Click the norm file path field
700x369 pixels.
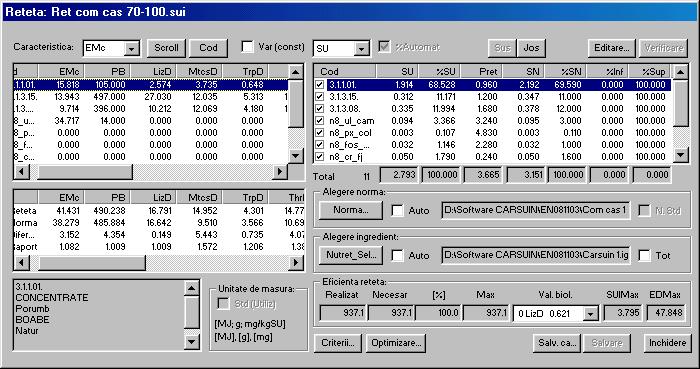point(536,210)
